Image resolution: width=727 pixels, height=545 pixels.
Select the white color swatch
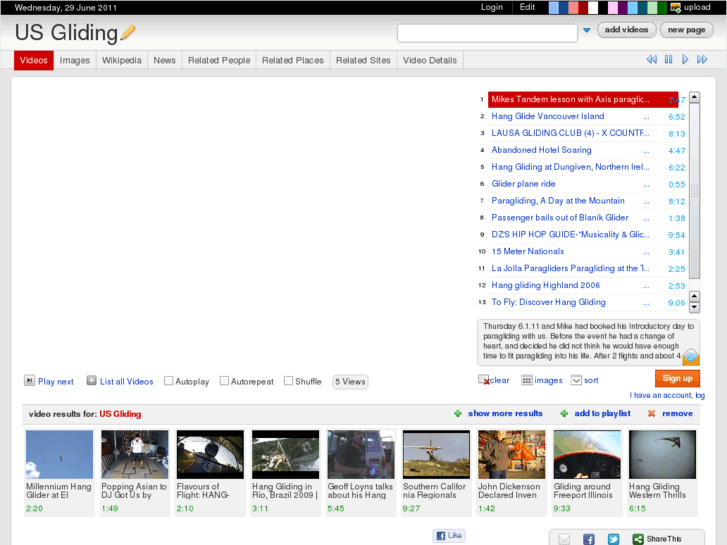[x=593, y=7]
